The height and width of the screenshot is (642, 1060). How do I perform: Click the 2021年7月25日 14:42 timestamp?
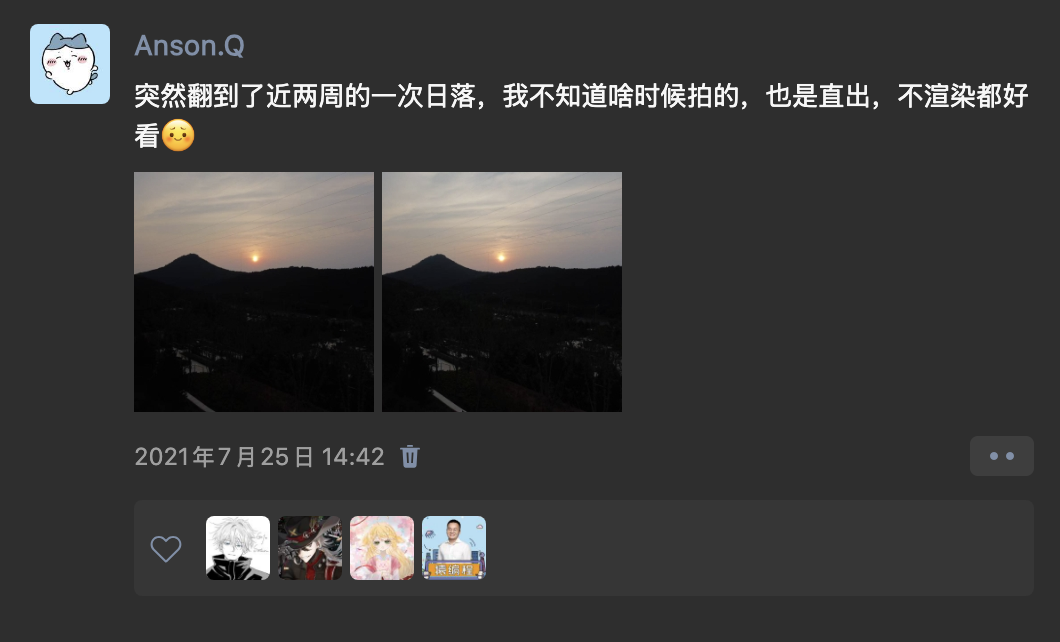coord(260,457)
